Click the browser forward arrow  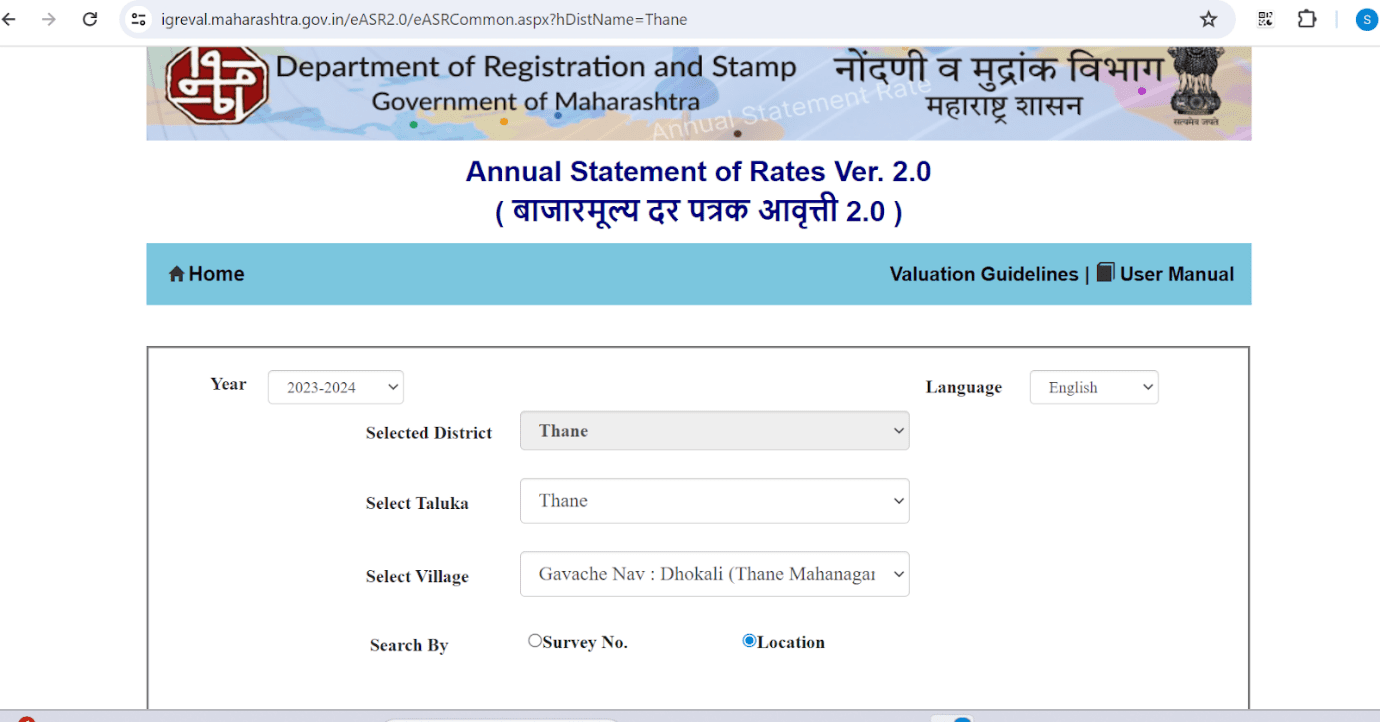tap(47, 19)
